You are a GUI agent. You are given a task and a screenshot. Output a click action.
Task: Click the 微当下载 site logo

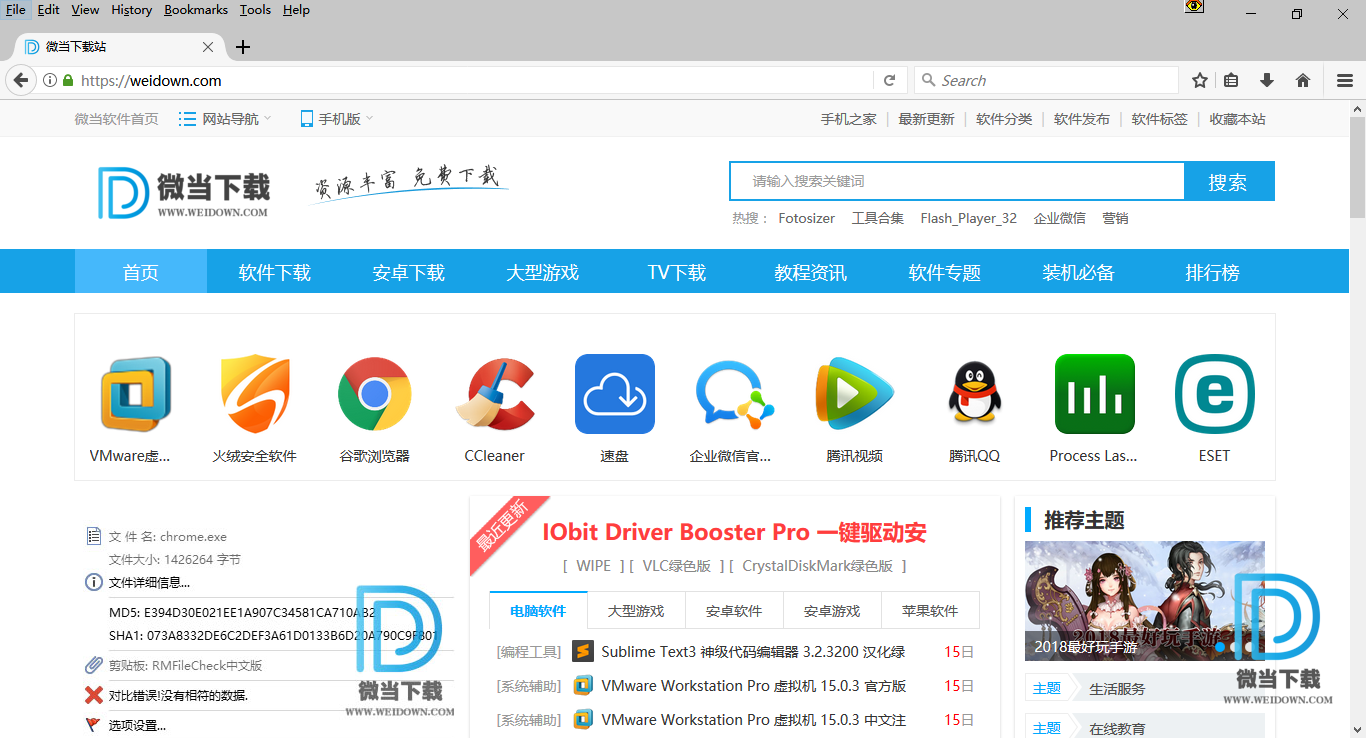pyautogui.click(x=184, y=192)
